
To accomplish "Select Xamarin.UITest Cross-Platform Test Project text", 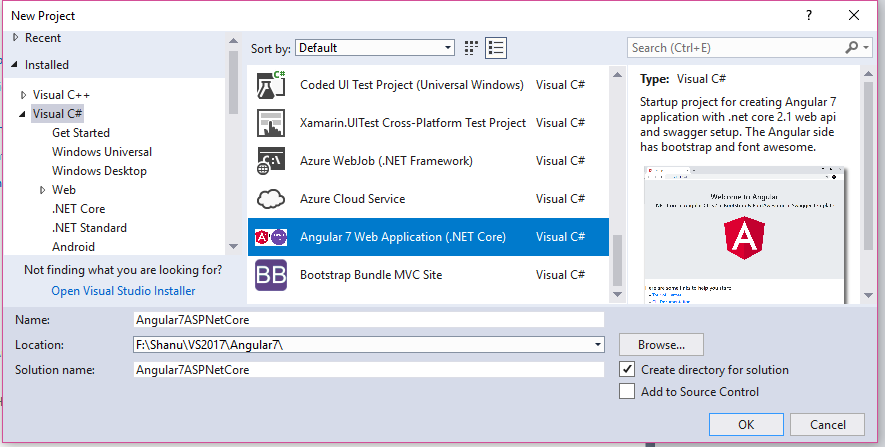I will click(413, 123).
